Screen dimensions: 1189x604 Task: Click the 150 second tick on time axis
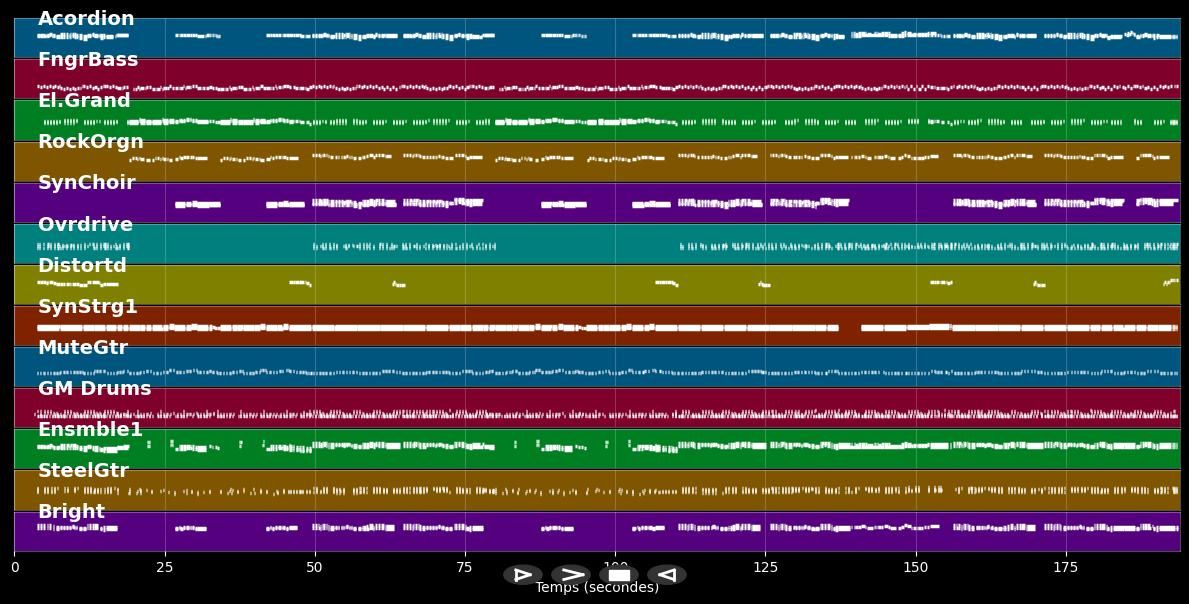(915, 568)
